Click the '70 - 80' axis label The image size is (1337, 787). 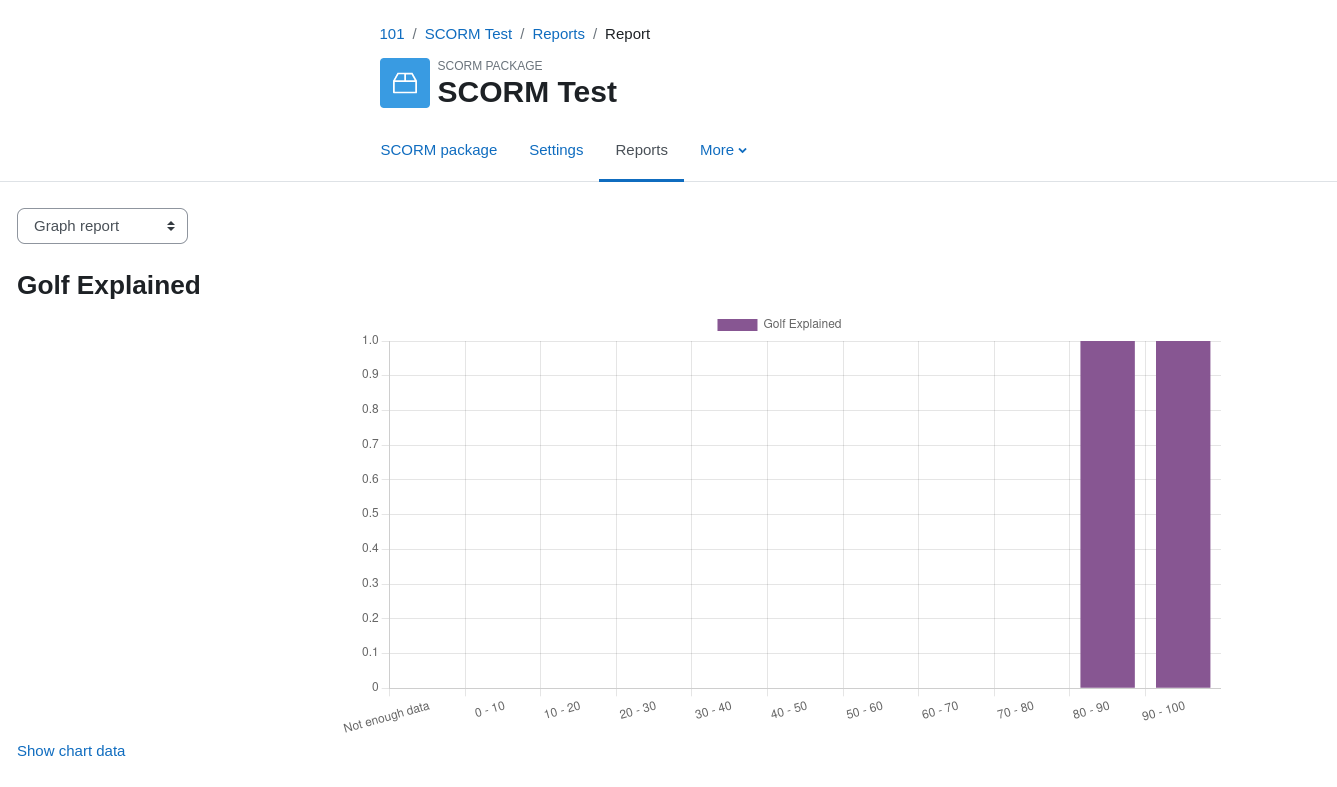click(1015, 710)
